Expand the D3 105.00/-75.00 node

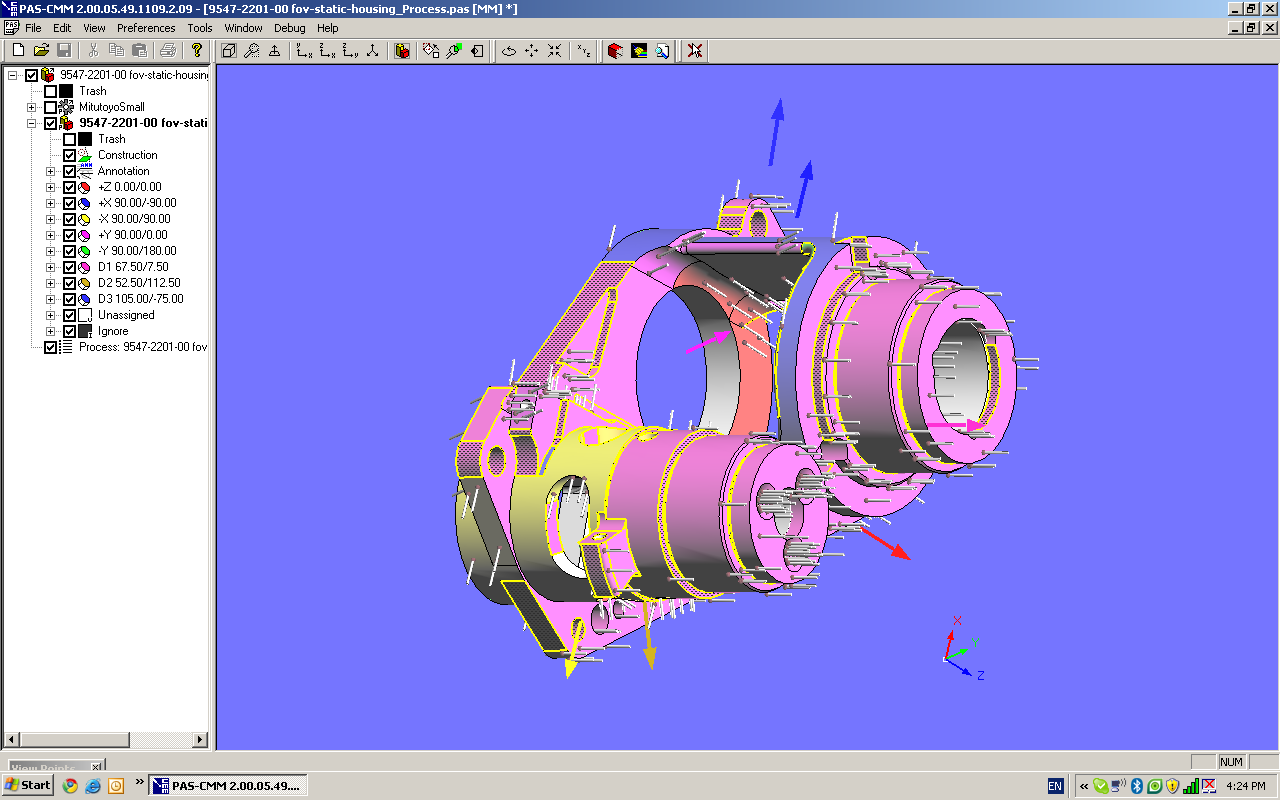pos(51,299)
